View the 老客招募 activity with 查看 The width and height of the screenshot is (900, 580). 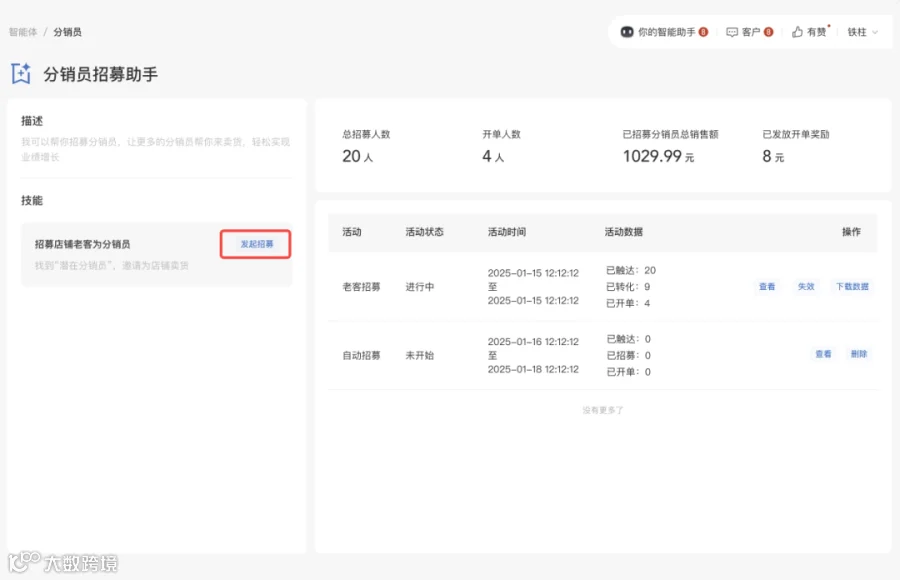pos(767,287)
